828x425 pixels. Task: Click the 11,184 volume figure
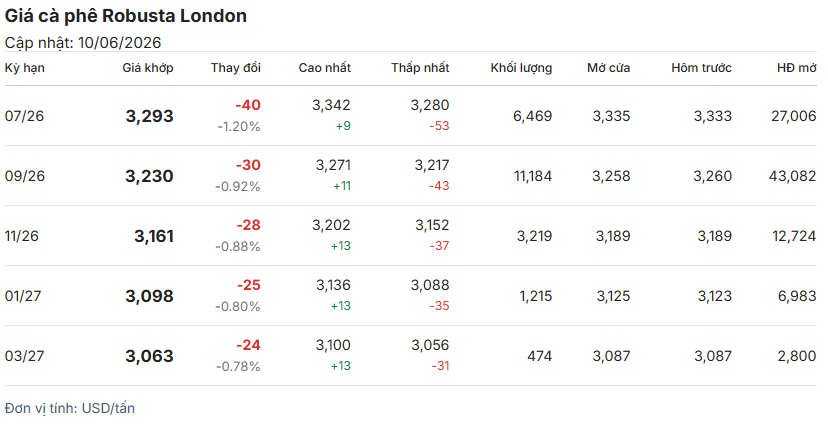tap(533, 176)
